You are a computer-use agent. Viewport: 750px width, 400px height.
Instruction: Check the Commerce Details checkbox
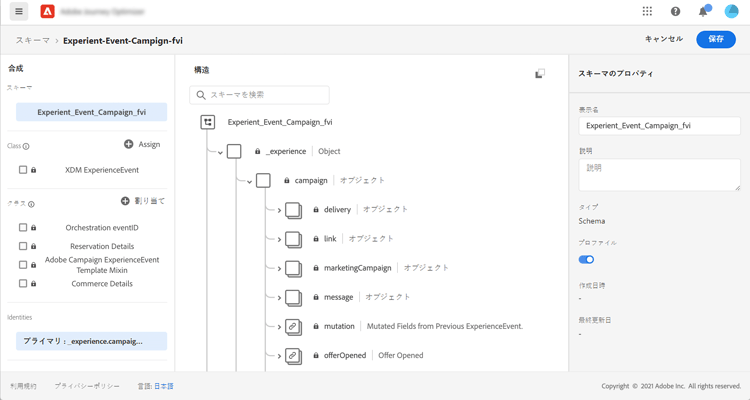pyautogui.click(x=23, y=284)
